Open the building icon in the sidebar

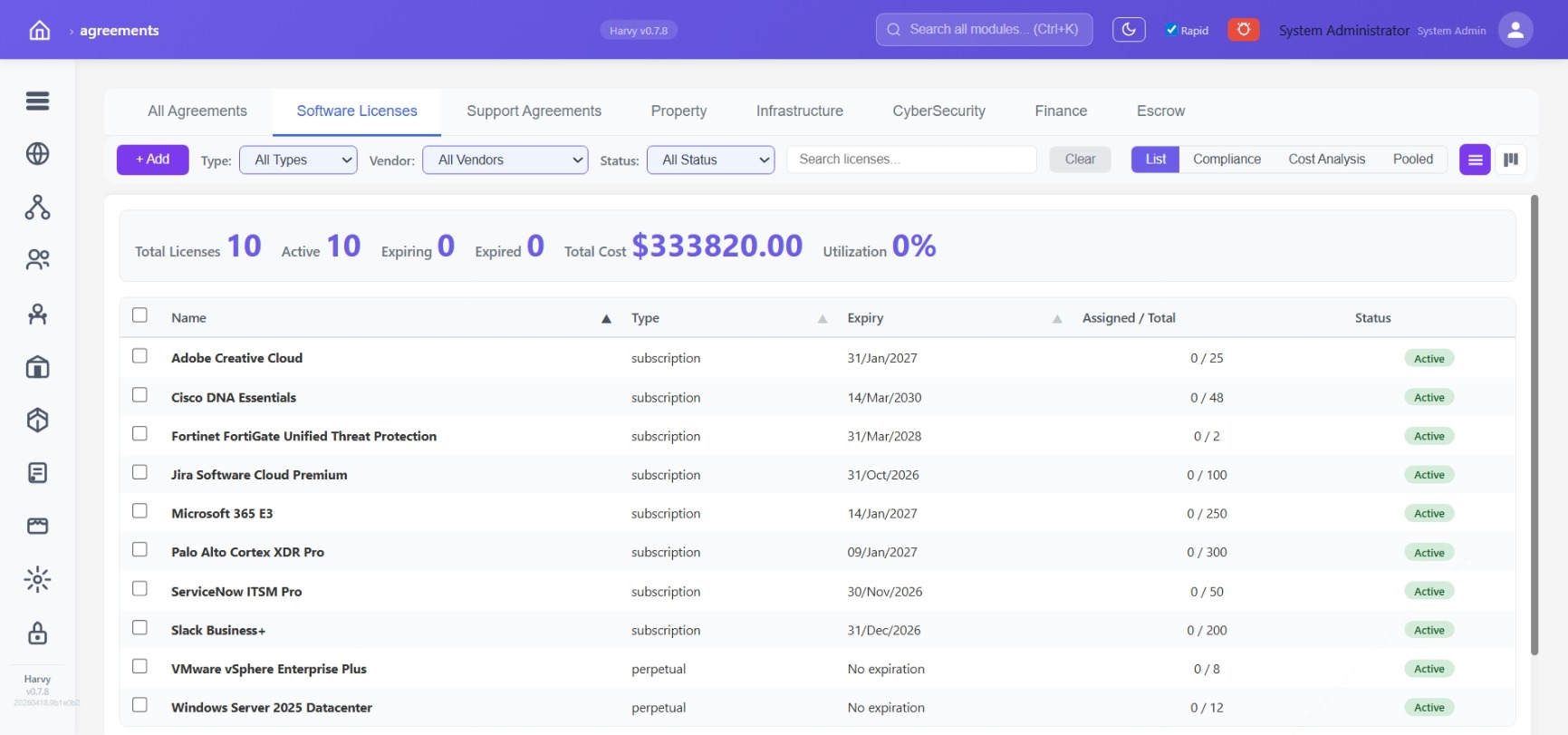pyautogui.click(x=37, y=367)
